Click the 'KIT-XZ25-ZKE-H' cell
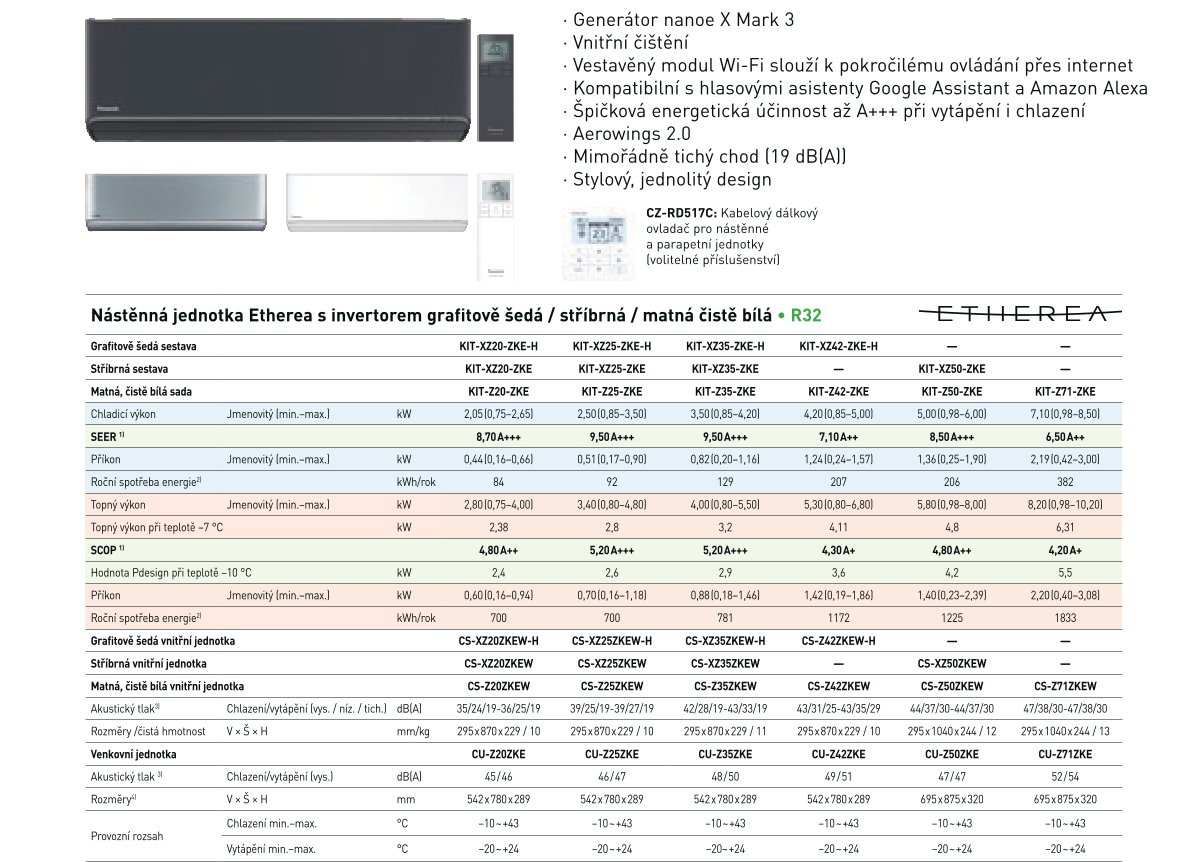Screen dimensions: 1187x862 click(612, 346)
